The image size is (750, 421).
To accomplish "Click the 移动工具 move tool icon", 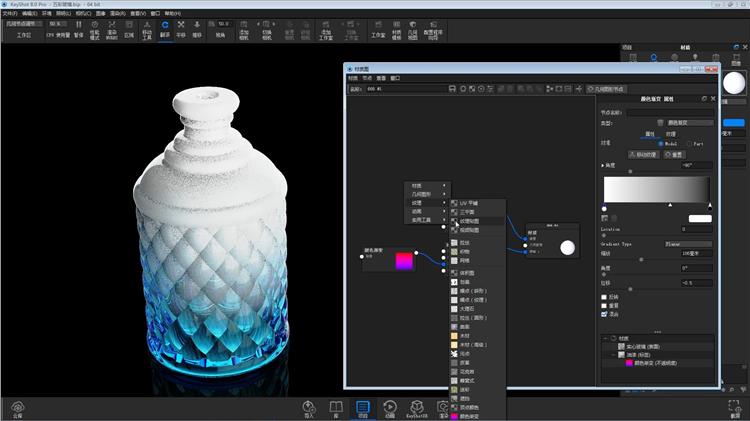I will pyautogui.click(x=147, y=28).
